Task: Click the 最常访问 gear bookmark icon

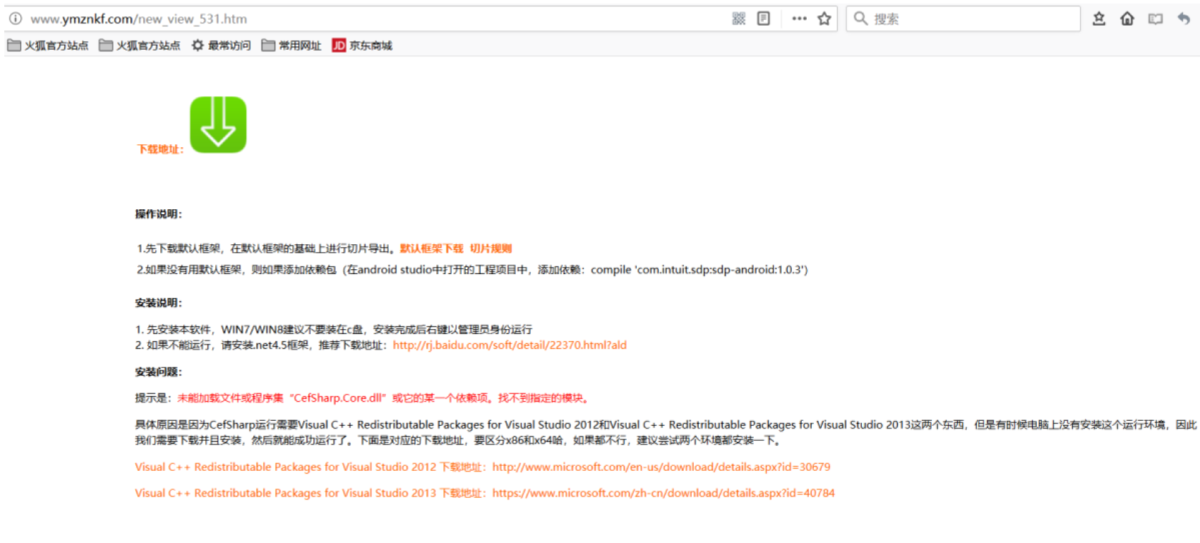Action: [198, 46]
